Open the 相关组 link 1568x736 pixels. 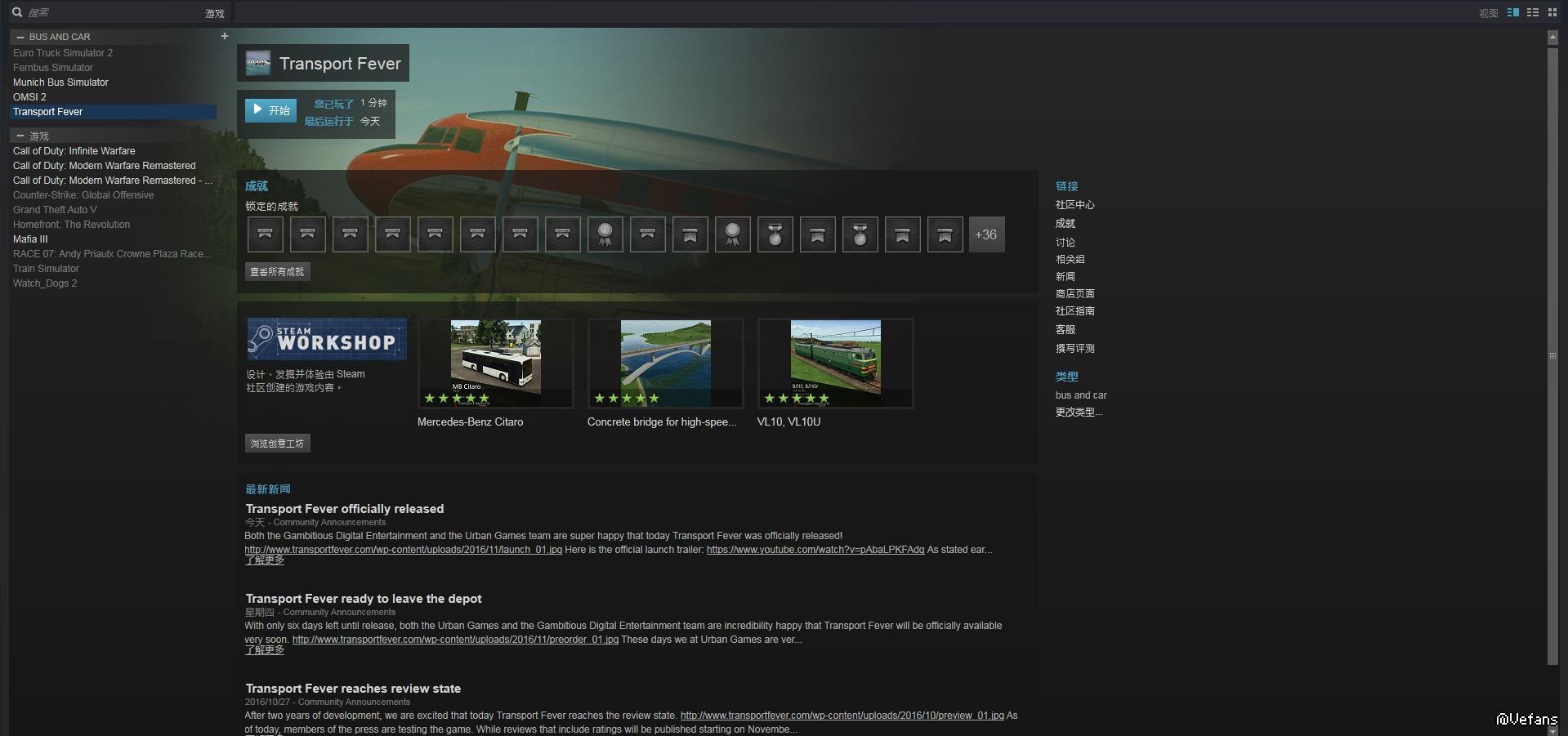tap(1070, 259)
